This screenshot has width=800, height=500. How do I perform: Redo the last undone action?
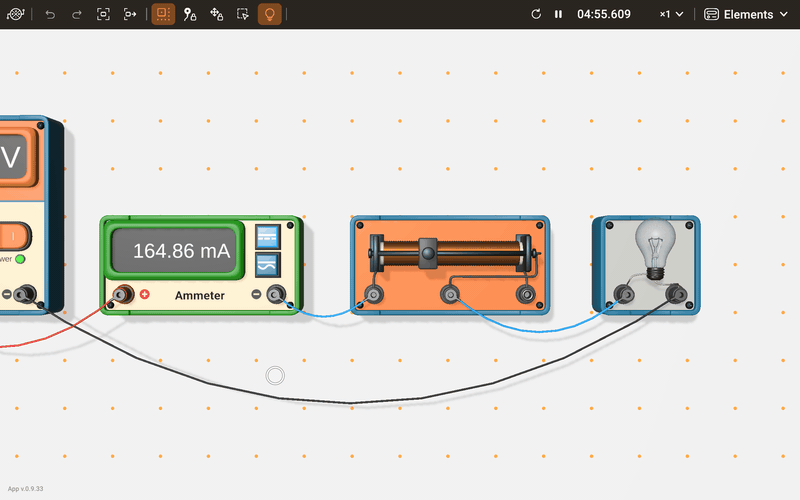(x=77, y=14)
